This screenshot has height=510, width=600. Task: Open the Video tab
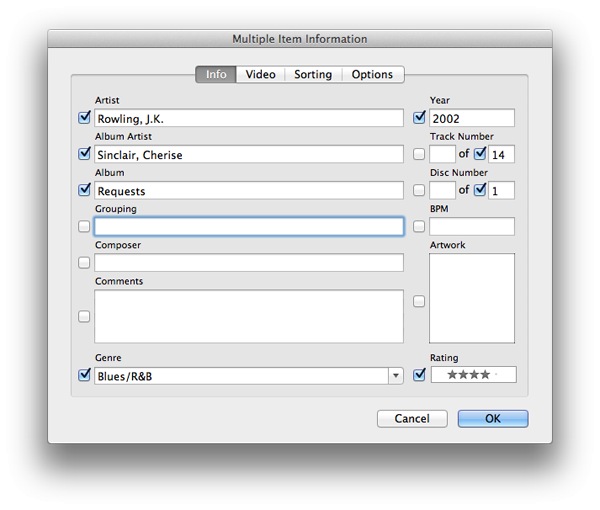260,74
